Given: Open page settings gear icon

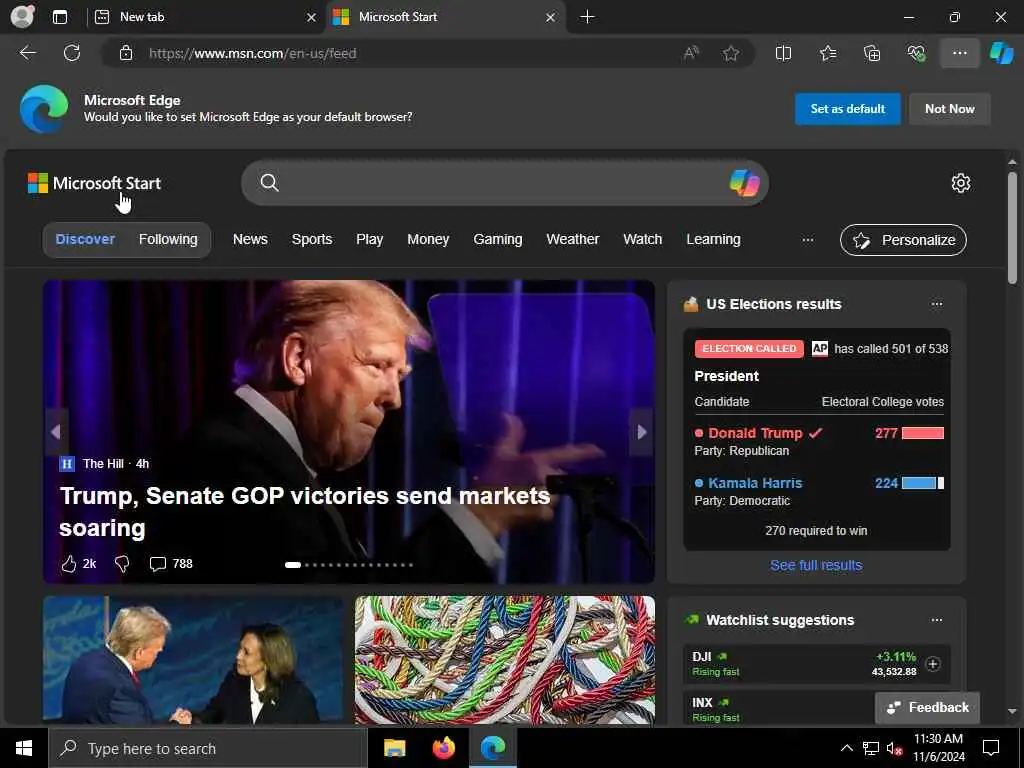Looking at the screenshot, I should 961,183.
